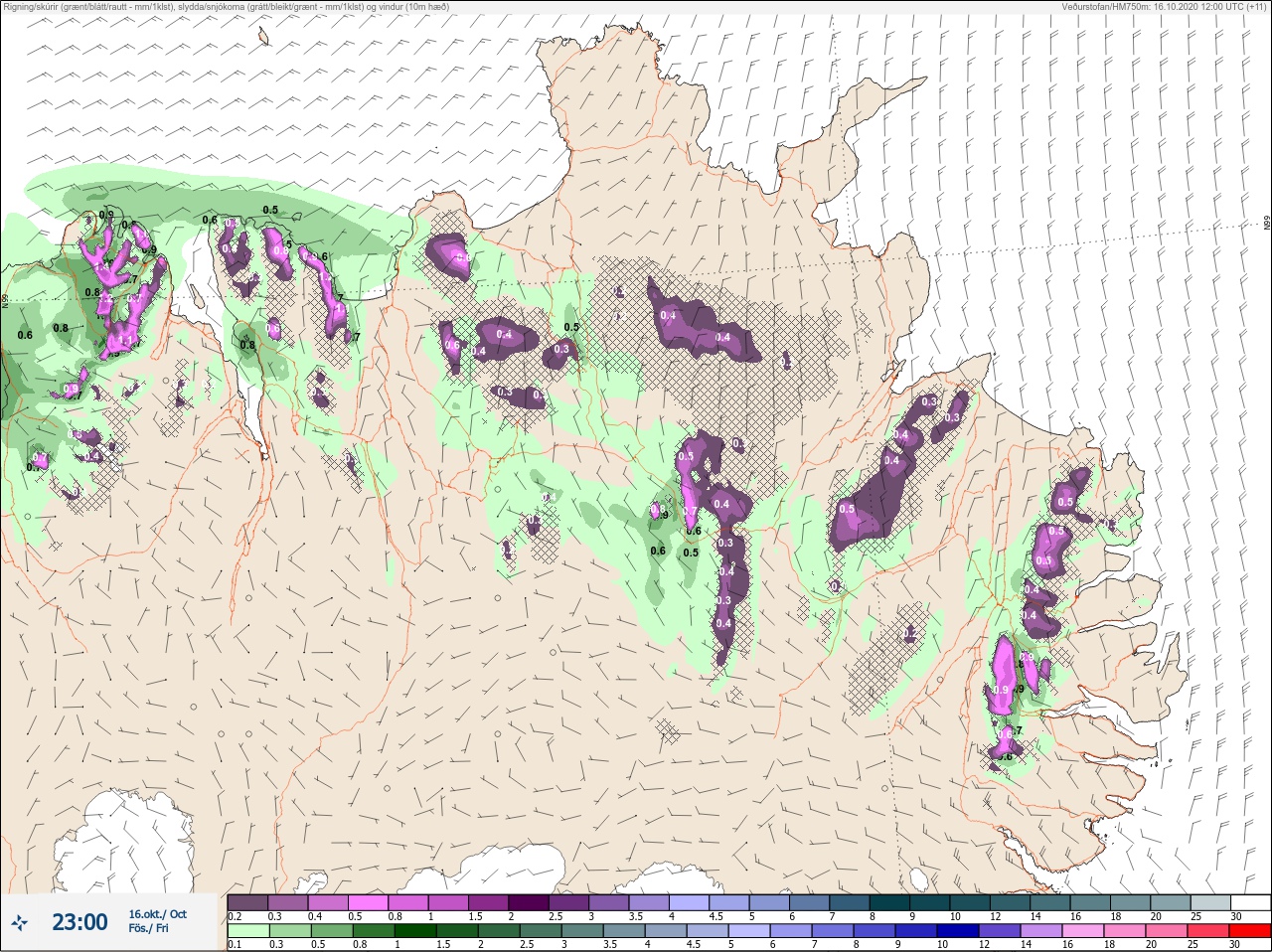Pick the rain-scale swatch between 10 and 12
The width and height of the screenshot is (1272, 952).
[x=958, y=931]
